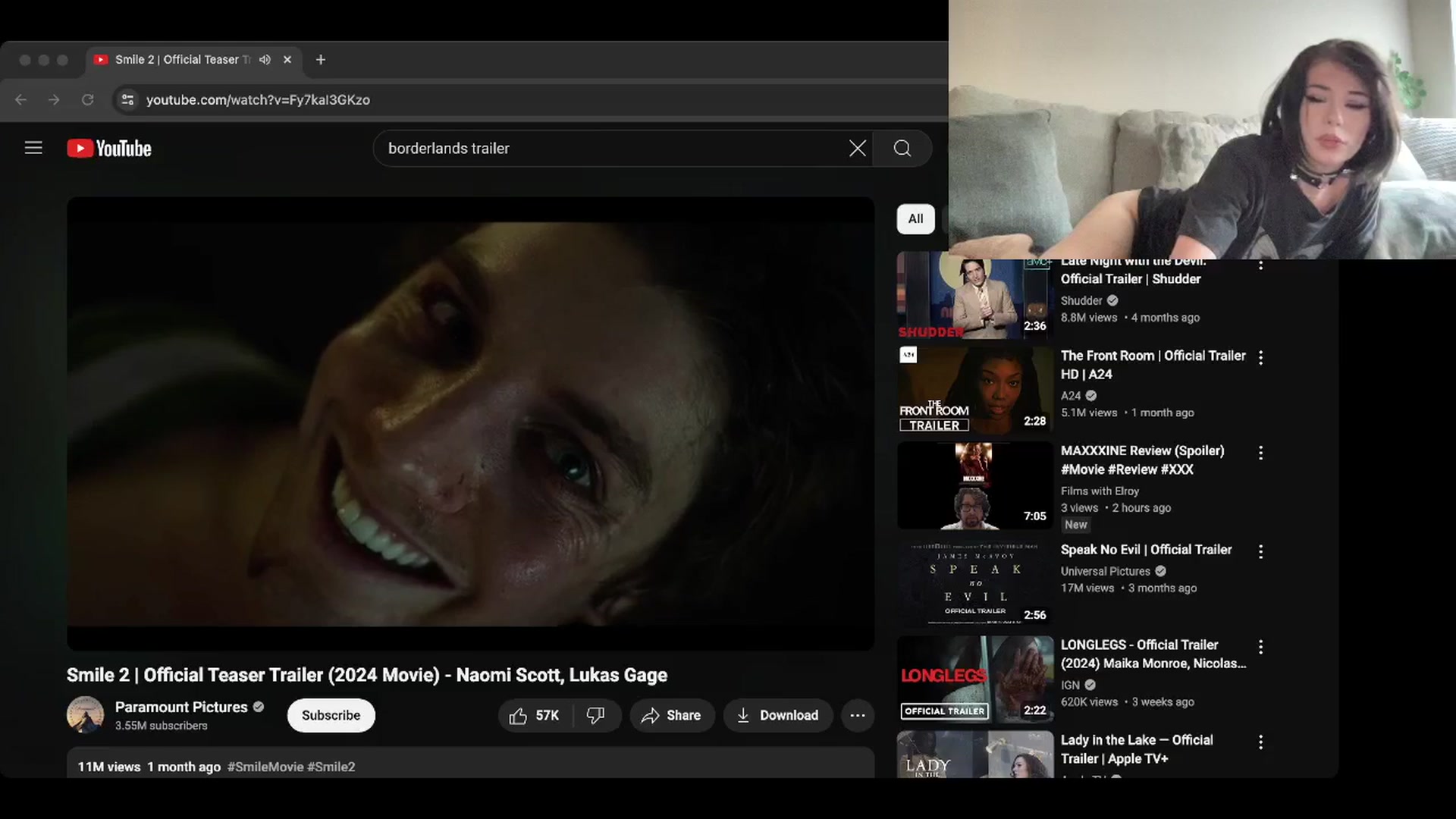Close the Smile 2 browser tab
The image size is (1456, 819).
click(x=287, y=59)
